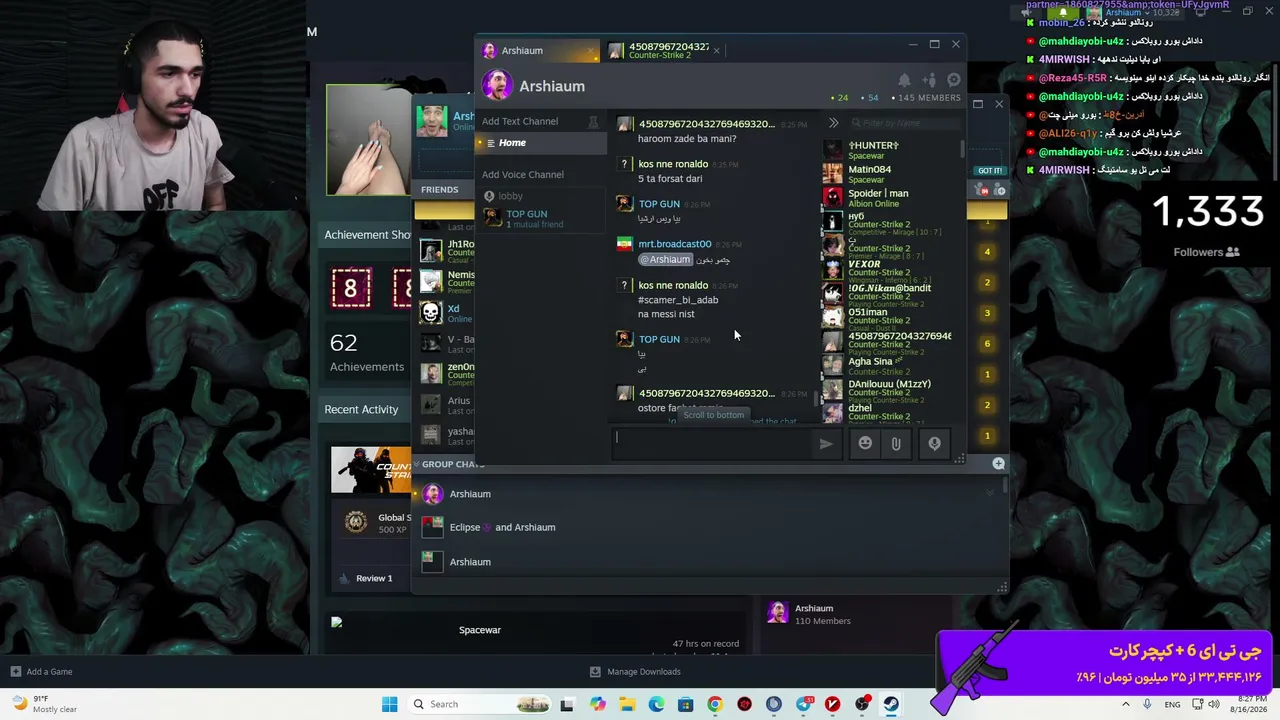The image size is (1280, 720).
Task: Click Scroll to bottom in chat
Action: 713,415
